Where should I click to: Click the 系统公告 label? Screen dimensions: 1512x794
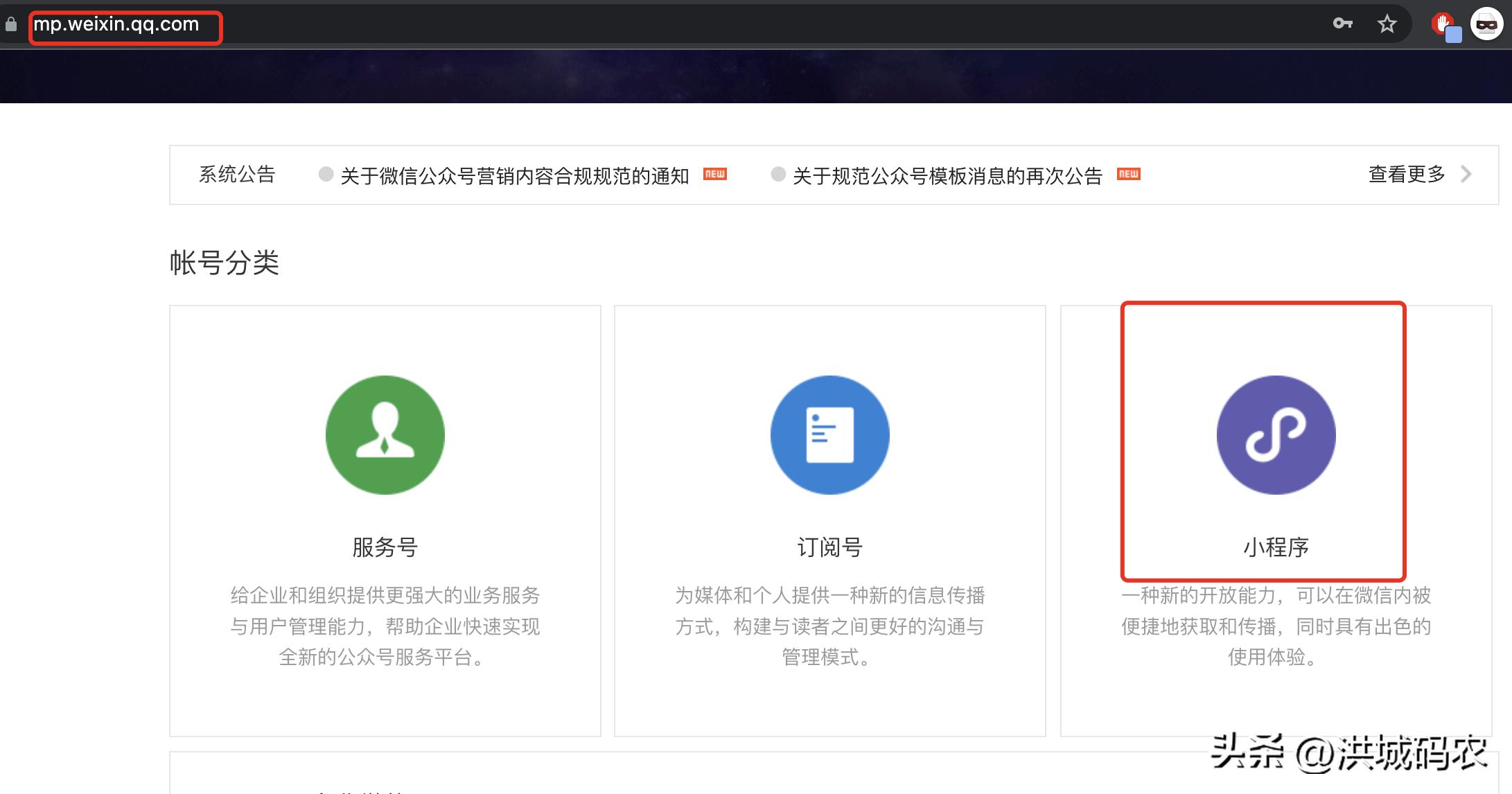coord(236,175)
